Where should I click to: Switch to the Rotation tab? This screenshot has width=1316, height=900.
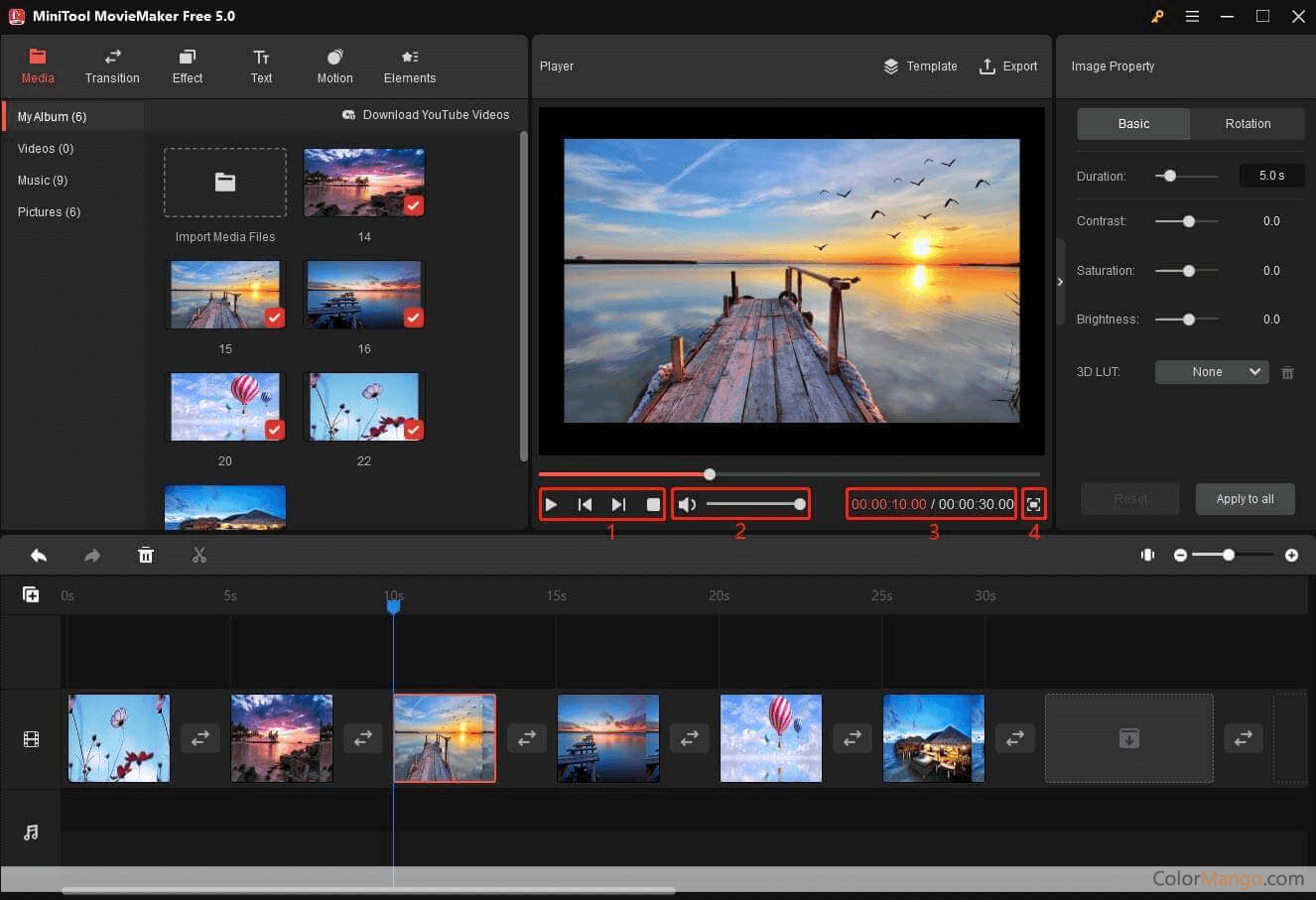[x=1248, y=124]
